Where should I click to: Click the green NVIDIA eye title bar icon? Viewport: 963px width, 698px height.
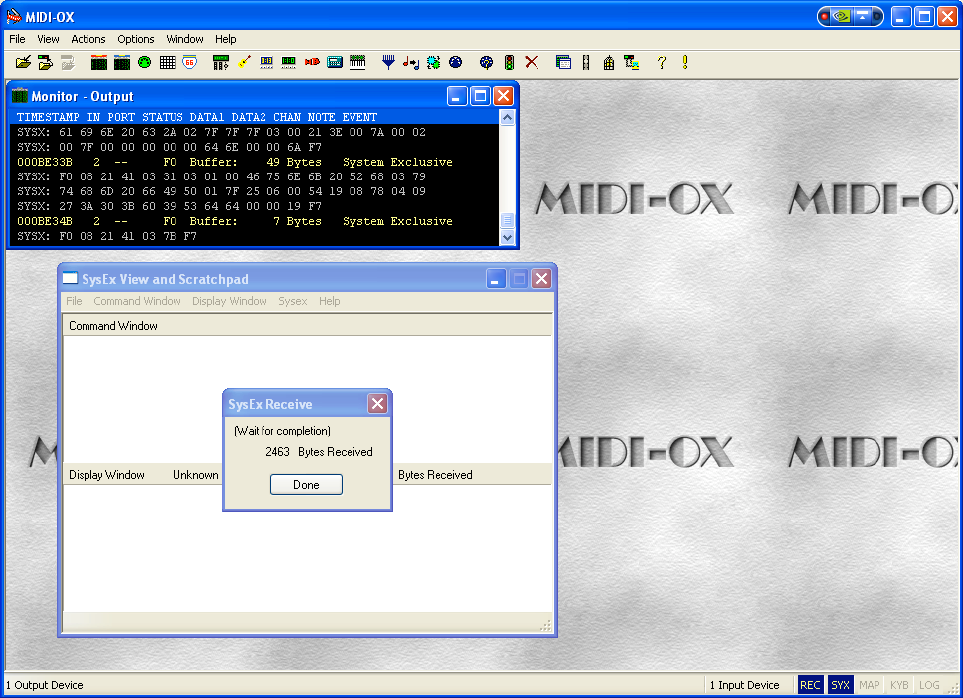[x=842, y=17]
